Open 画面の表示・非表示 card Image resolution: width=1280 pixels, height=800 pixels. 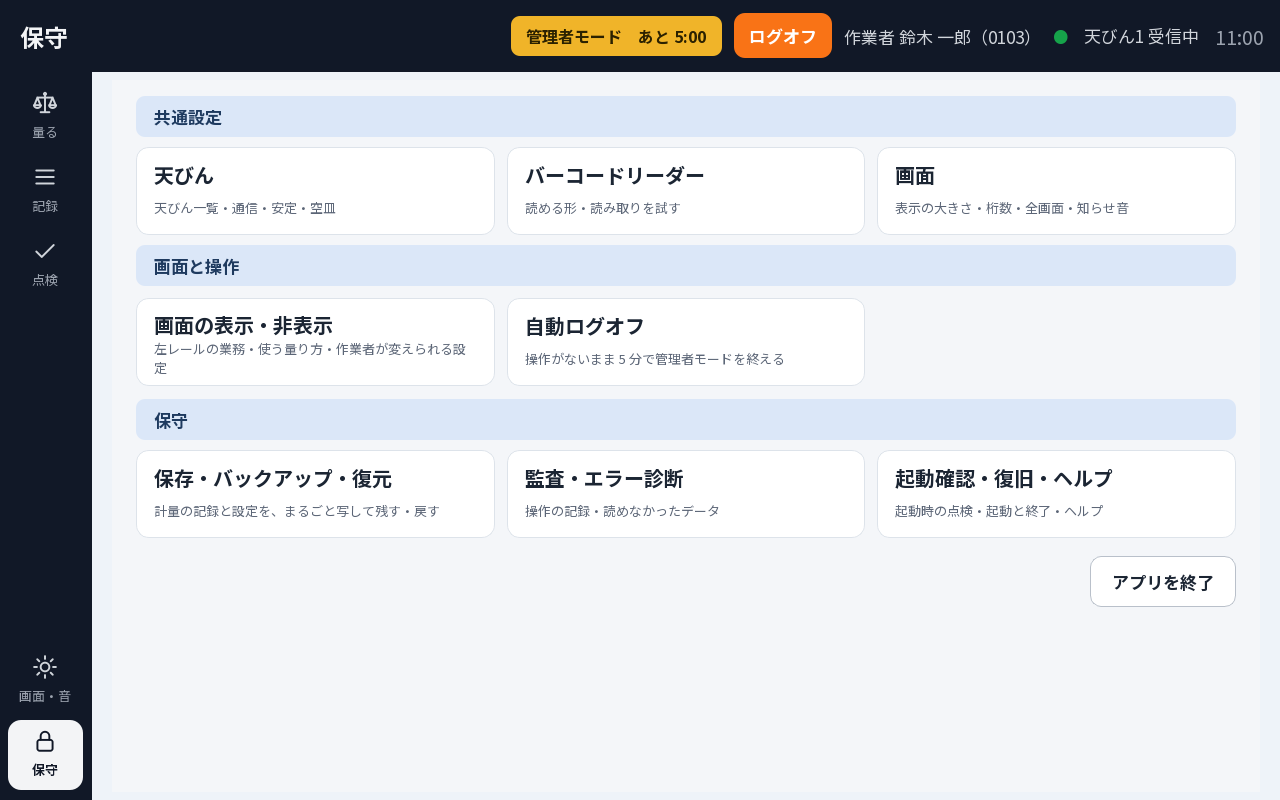[x=315, y=342]
